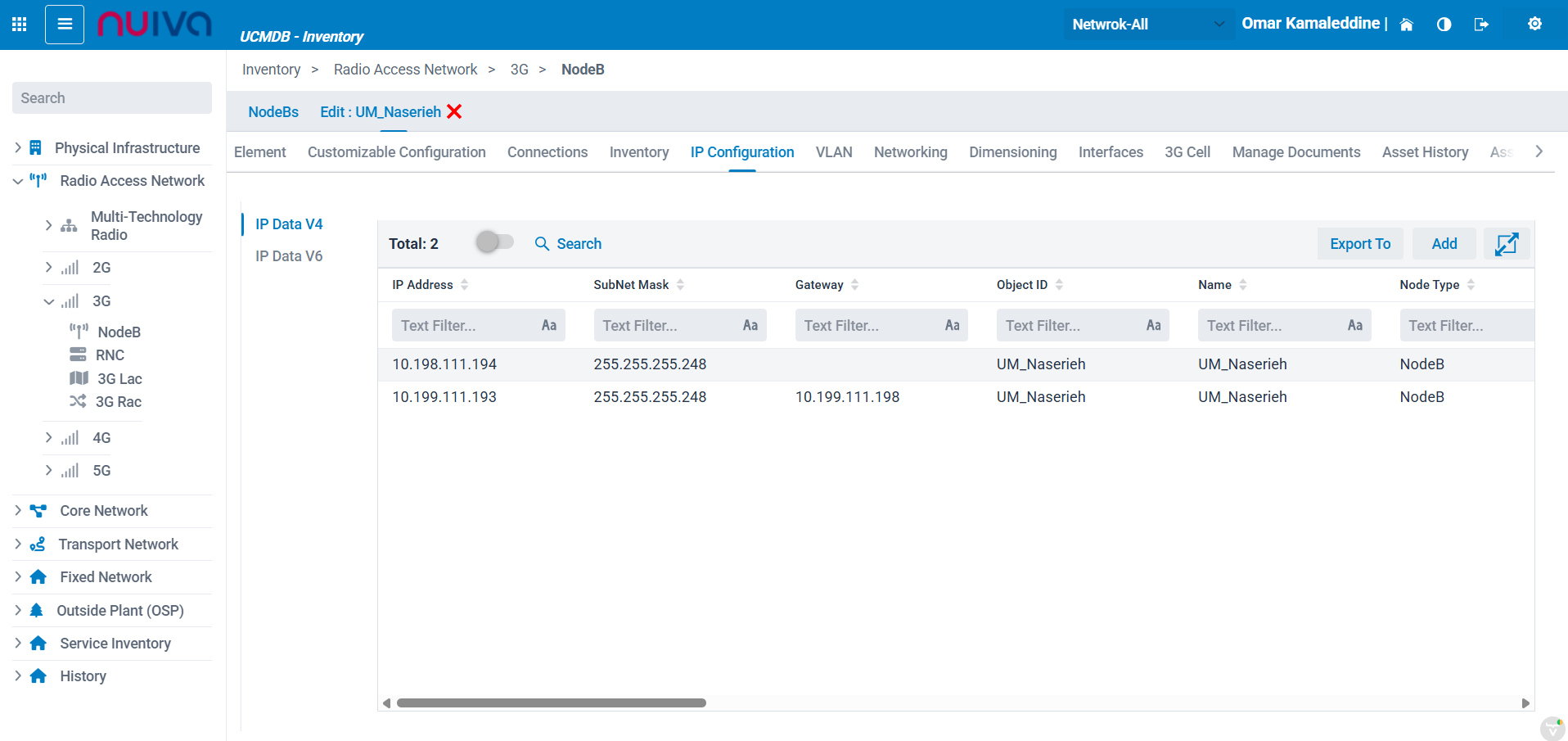Expand the 4G tree node

click(x=49, y=438)
